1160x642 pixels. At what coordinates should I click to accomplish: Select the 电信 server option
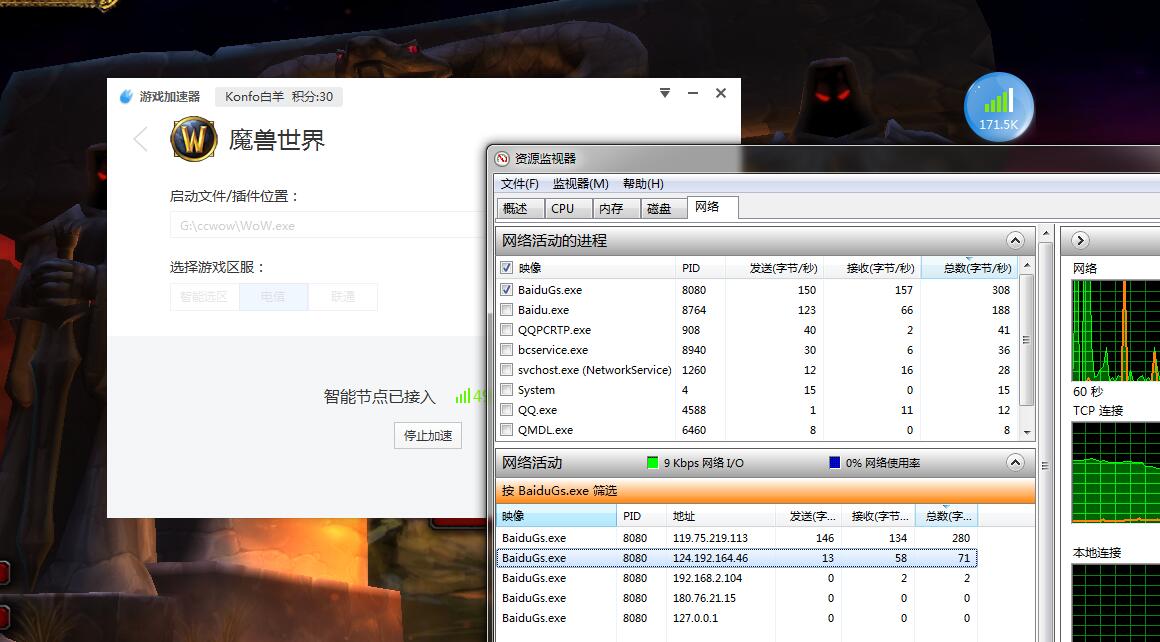click(x=272, y=296)
